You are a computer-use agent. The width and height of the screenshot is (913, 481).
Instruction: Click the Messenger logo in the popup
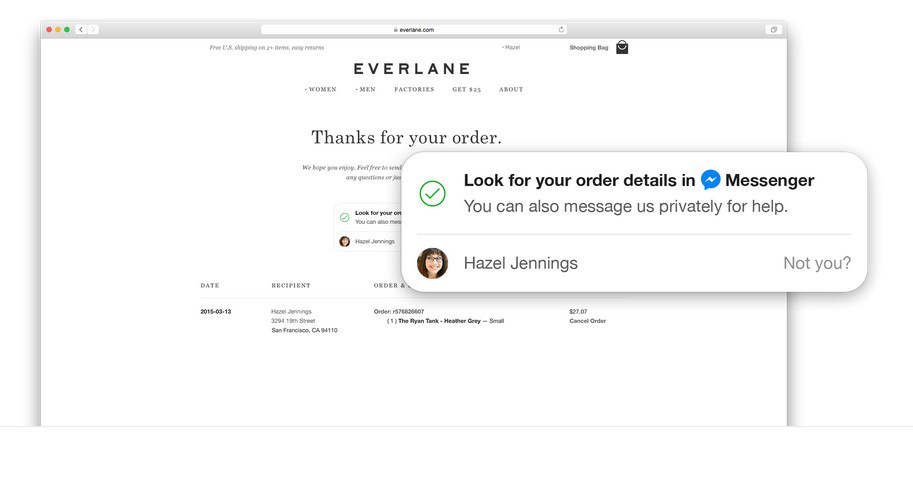710,180
